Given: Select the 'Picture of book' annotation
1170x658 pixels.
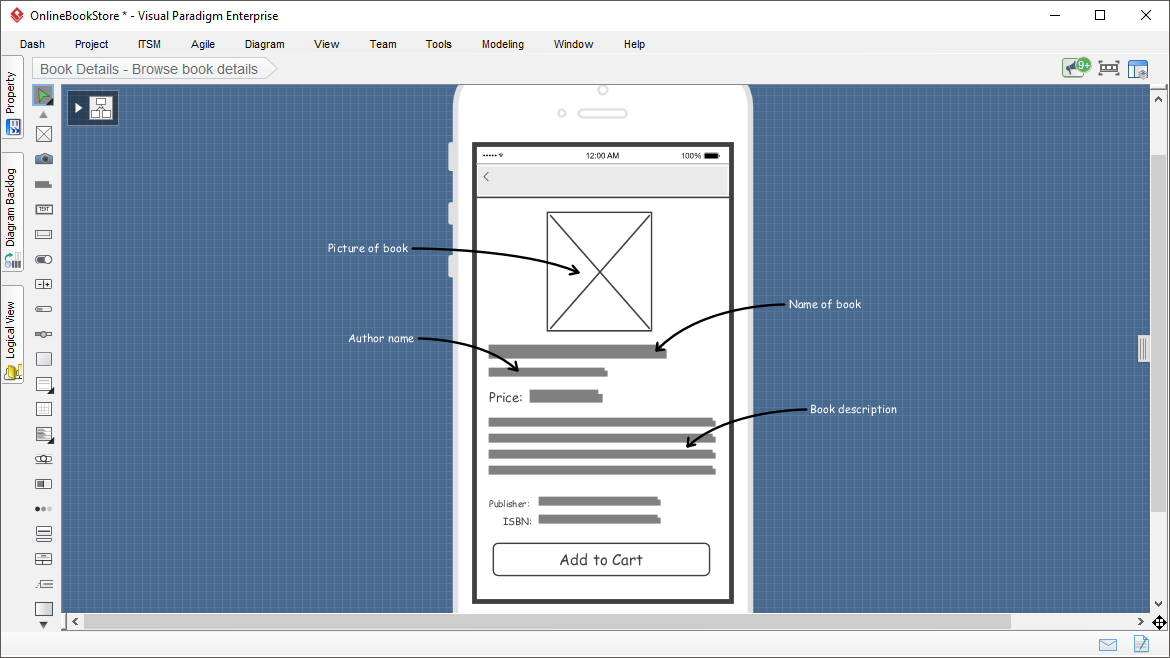Looking at the screenshot, I should [368, 248].
